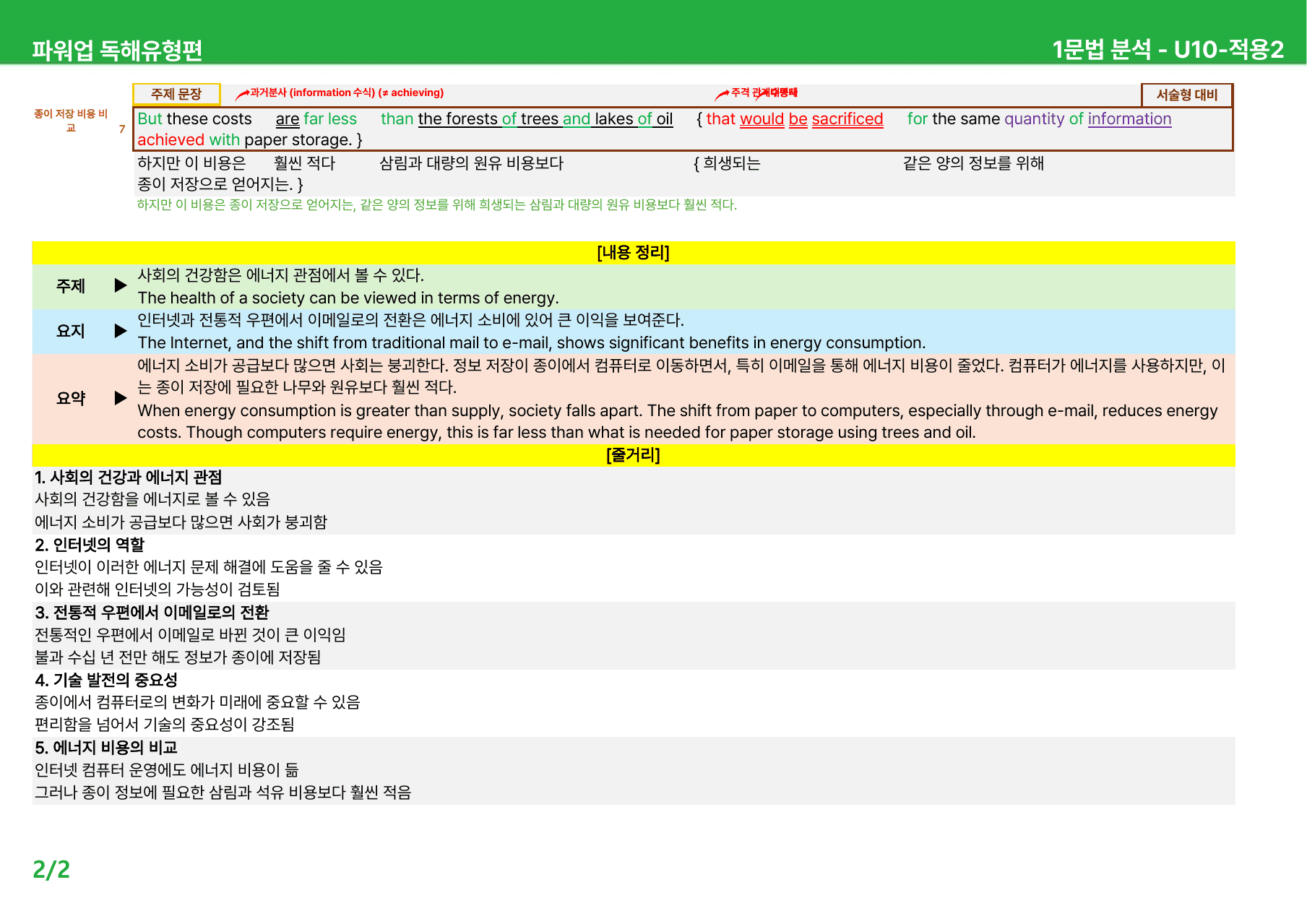The width and height of the screenshot is (1307, 924).
Task: Click 'The Internet, and the shift from traditional mail' sentence
Action: tap(531, 342)
